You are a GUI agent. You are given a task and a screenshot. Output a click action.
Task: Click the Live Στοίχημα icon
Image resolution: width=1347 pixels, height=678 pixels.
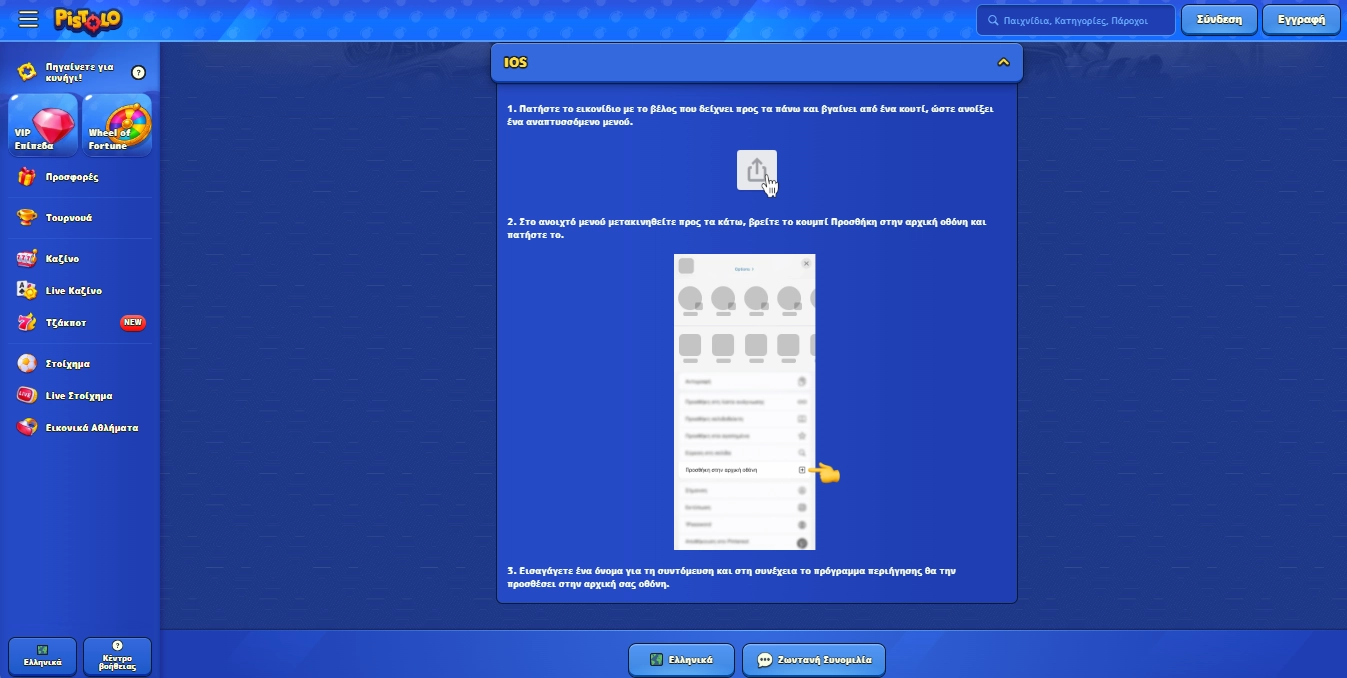[27, 396]
